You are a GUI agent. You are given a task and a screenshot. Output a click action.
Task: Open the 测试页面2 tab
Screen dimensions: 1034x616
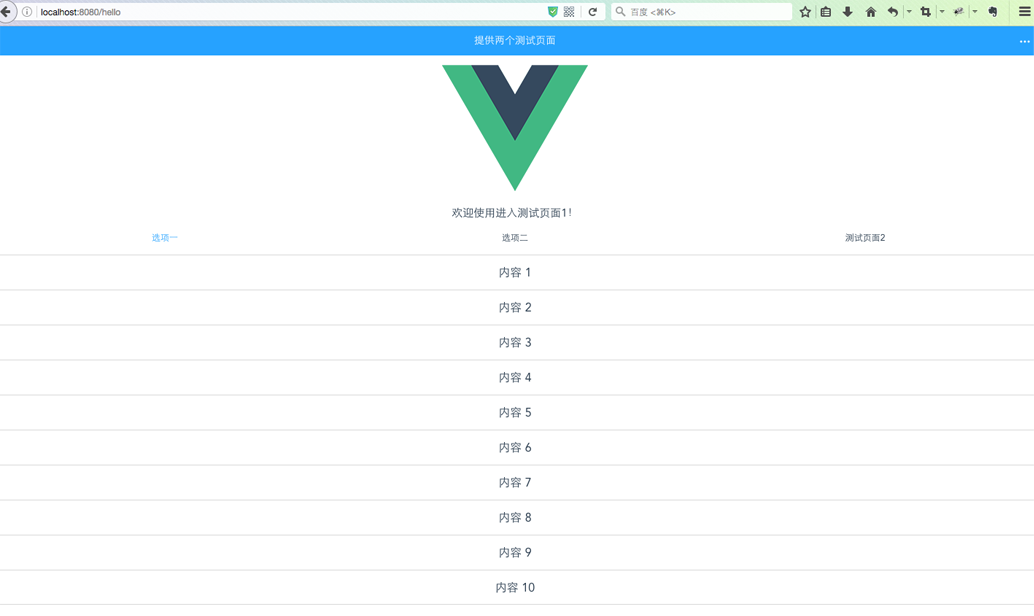(865, 237)
